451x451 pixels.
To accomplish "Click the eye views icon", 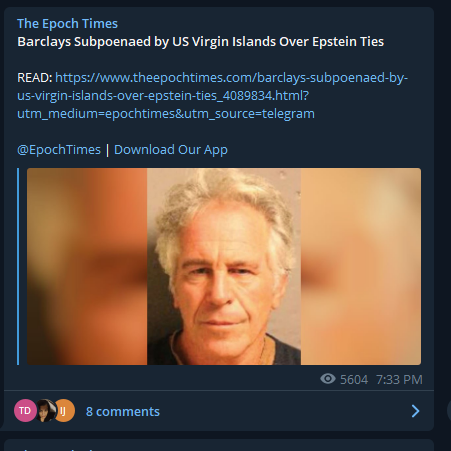I will click(328, 379).
